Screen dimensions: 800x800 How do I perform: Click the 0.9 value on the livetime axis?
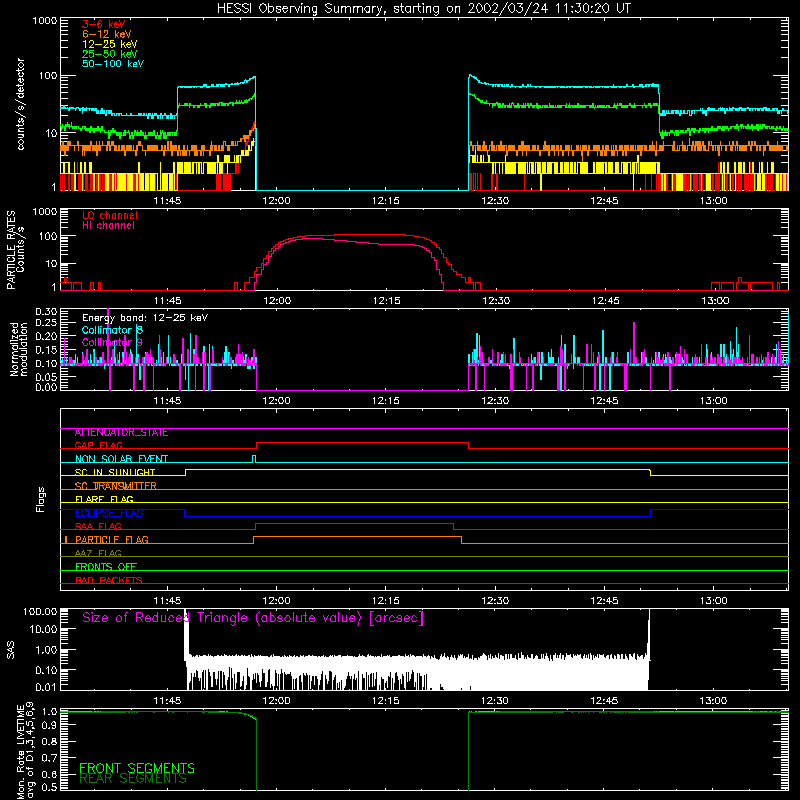click(x=49, y=725)
